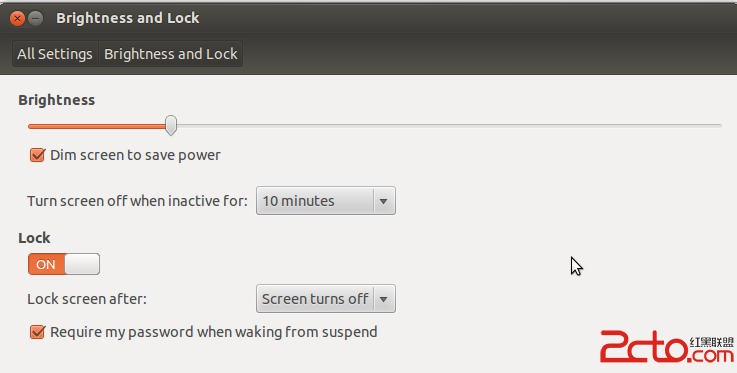Turn off the Lock ON switch
Viewport: 737px width, 373px height.
(64, 264)
